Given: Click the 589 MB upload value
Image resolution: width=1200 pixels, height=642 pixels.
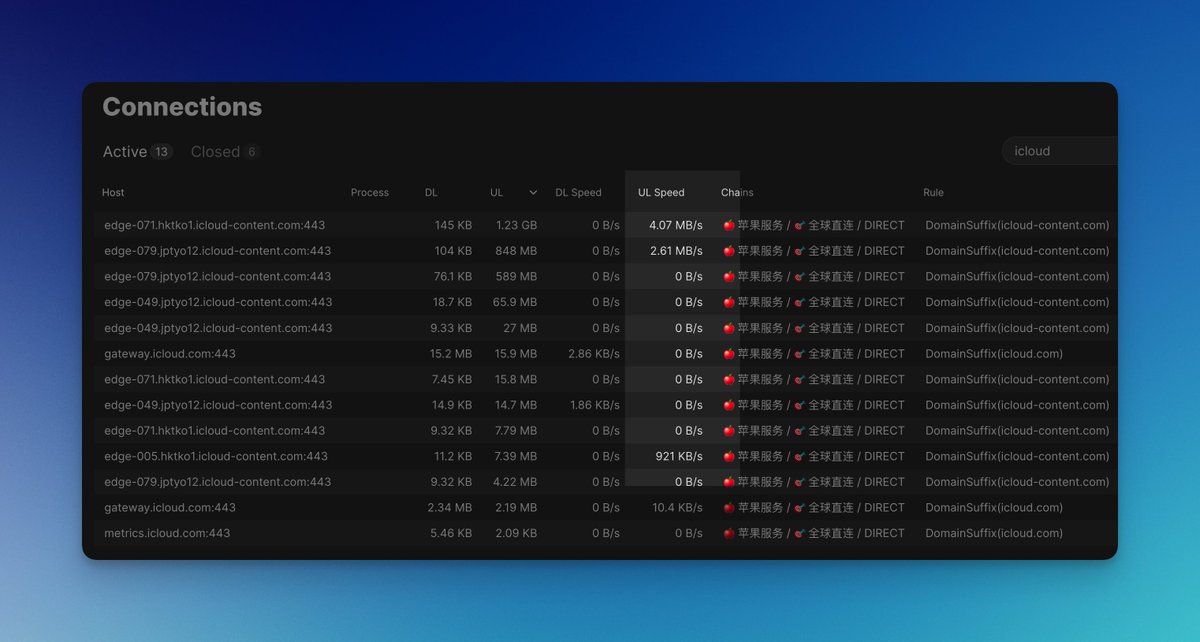Looking at the screenshot, I should pos(515,276).
